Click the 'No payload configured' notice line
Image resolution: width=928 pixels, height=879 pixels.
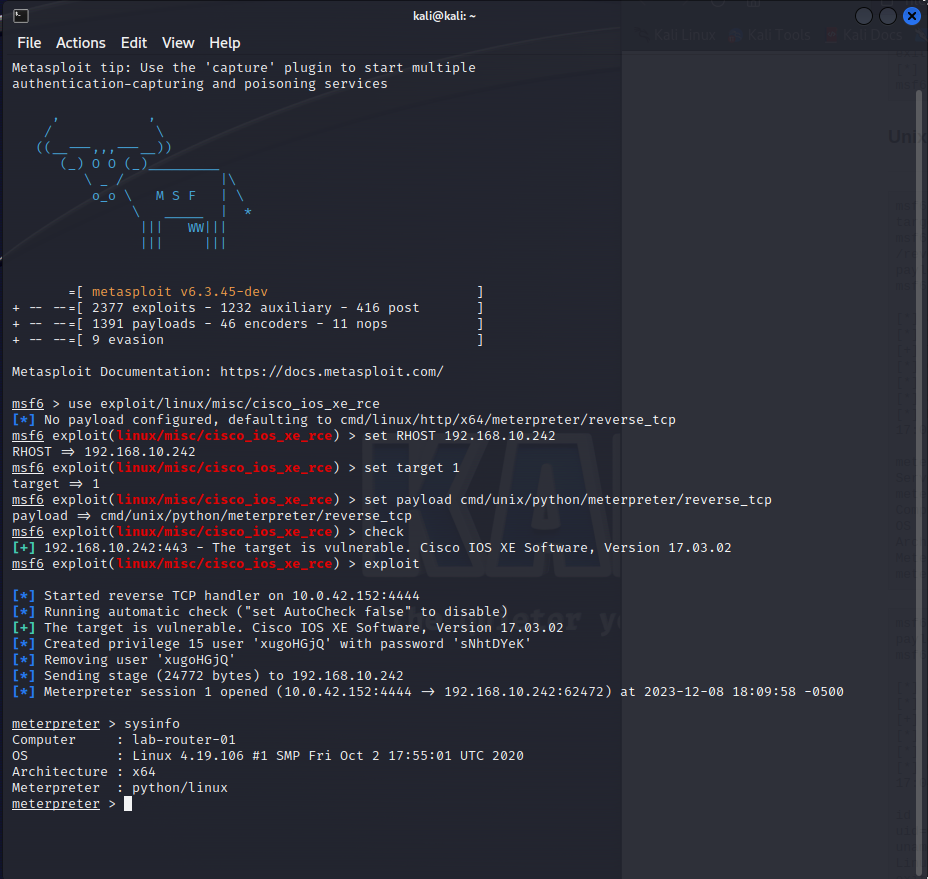tap(344, 420)
